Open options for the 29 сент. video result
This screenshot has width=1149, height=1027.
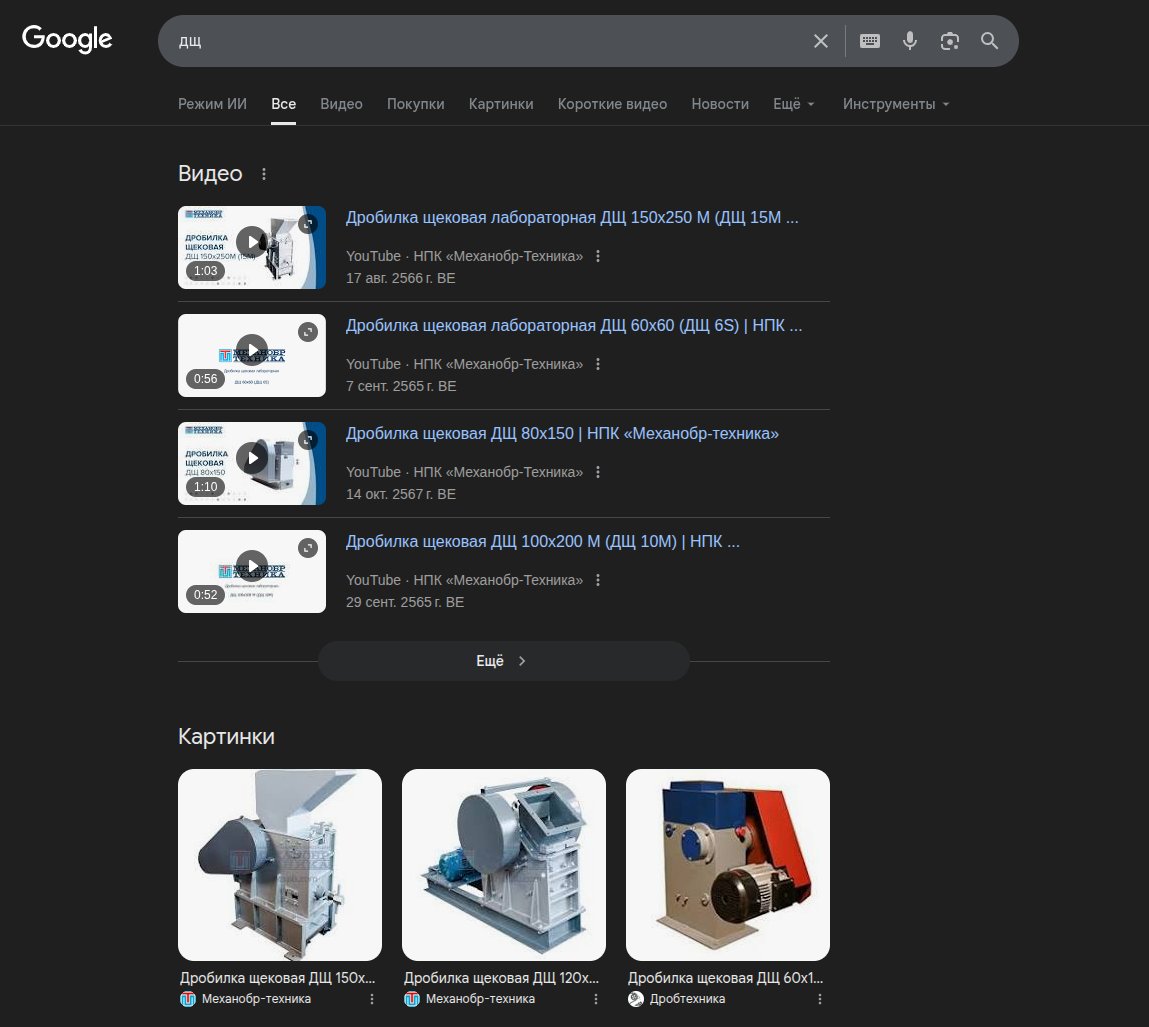[x=598, y=580]
